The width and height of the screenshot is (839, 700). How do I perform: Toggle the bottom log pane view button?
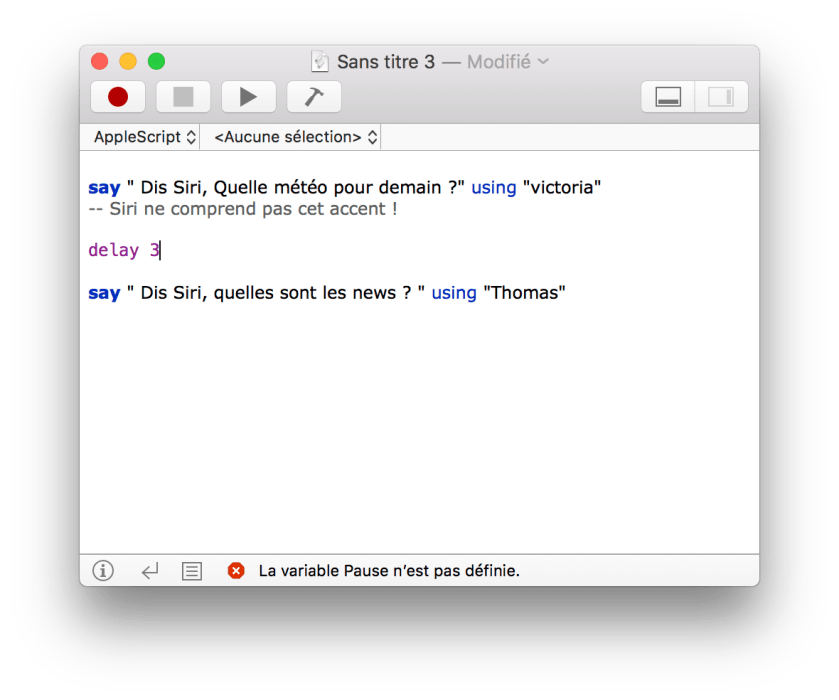668,97
